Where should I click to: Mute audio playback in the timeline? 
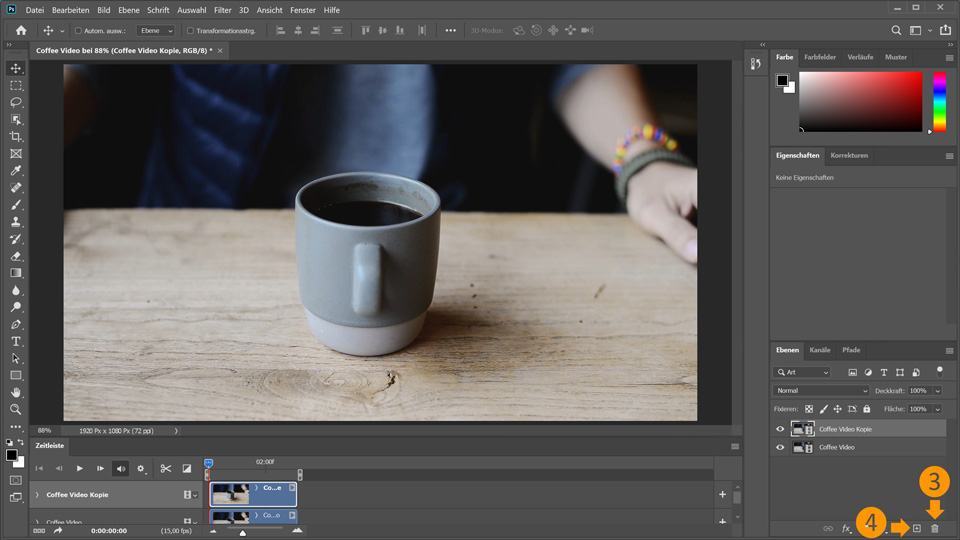pos(121,468)
